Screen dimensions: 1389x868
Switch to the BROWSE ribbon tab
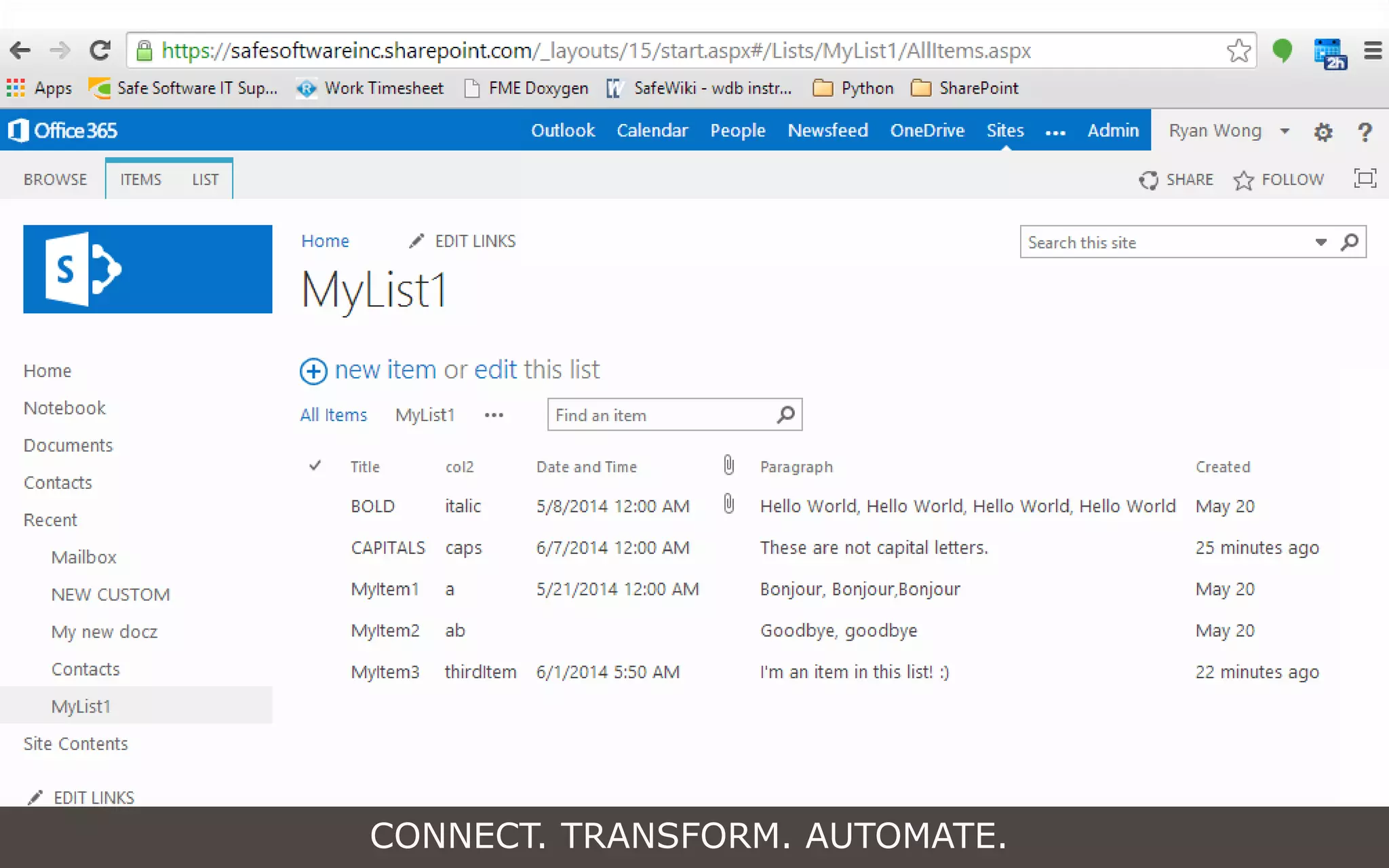[55, 180]
